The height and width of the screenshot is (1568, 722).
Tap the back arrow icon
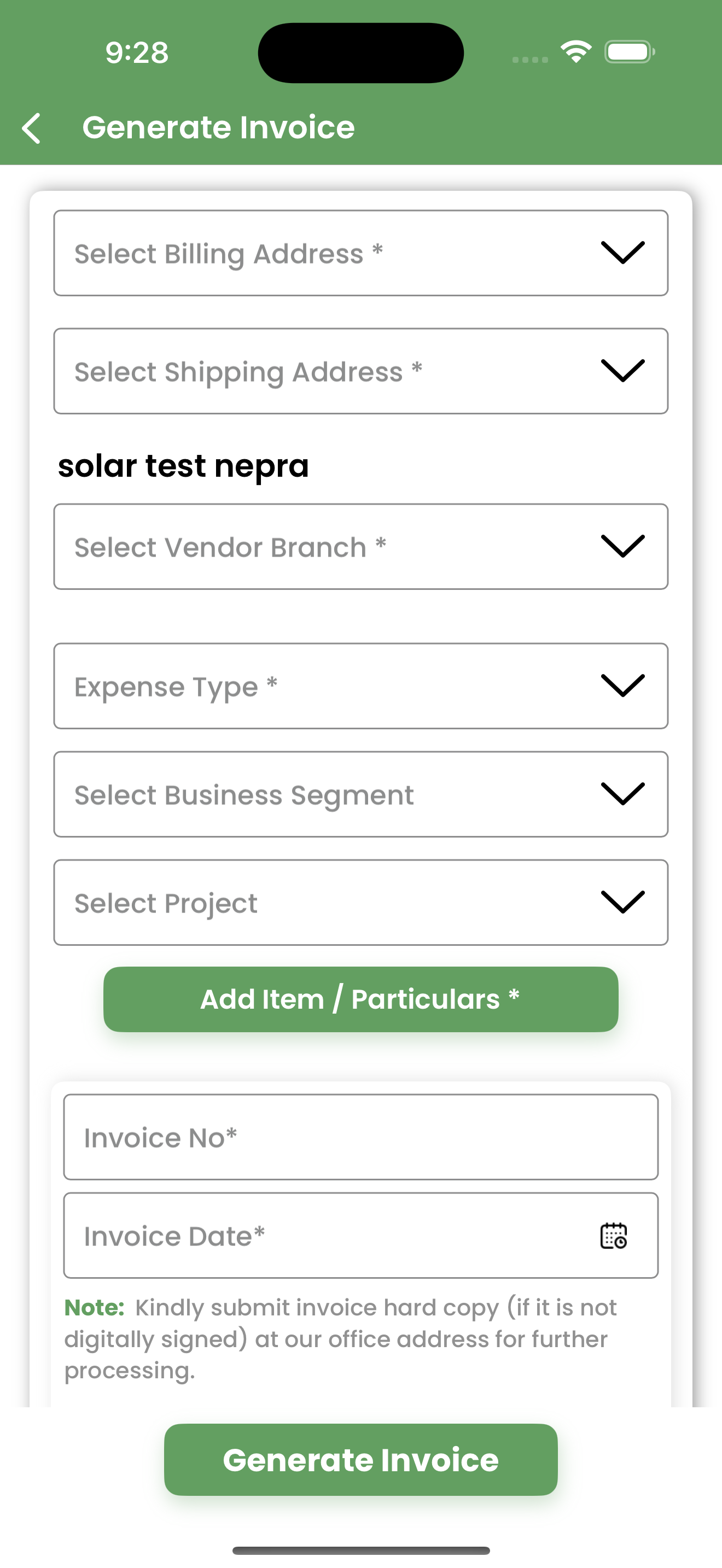coord(31,128)
